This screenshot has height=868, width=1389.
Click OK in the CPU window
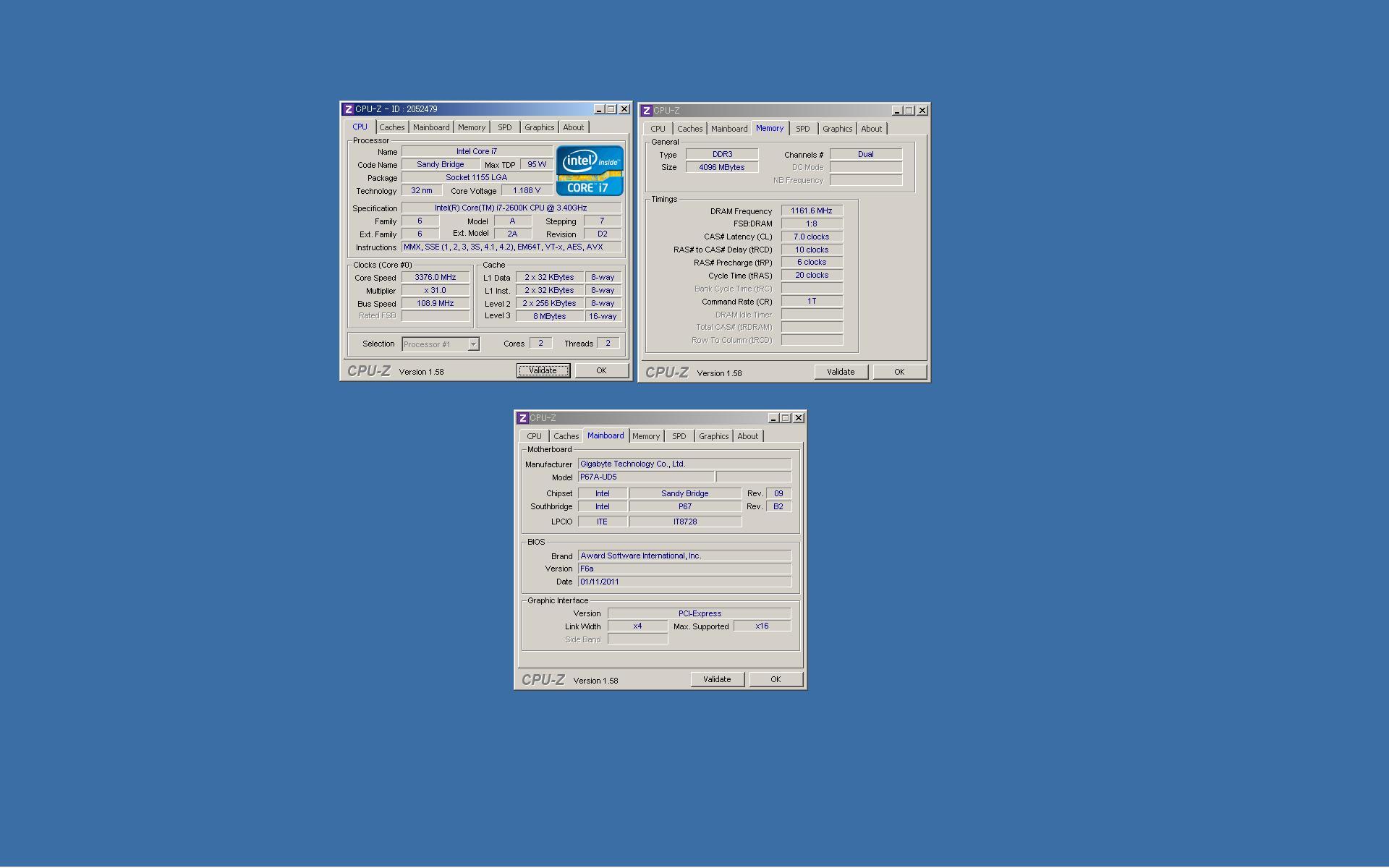tap(601, 370)
